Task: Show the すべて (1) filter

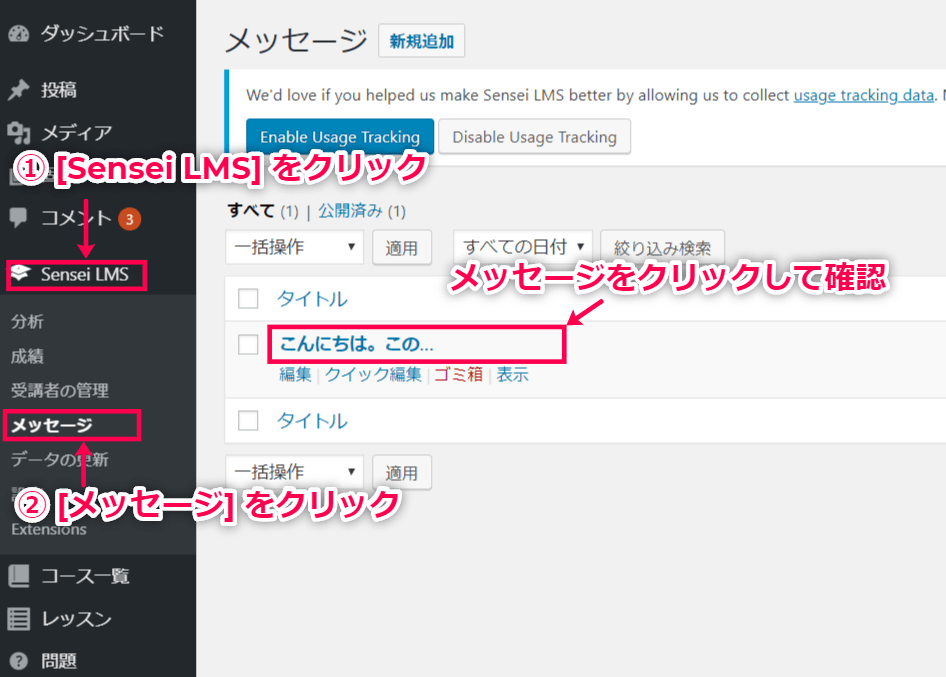Action: [263, 211]
